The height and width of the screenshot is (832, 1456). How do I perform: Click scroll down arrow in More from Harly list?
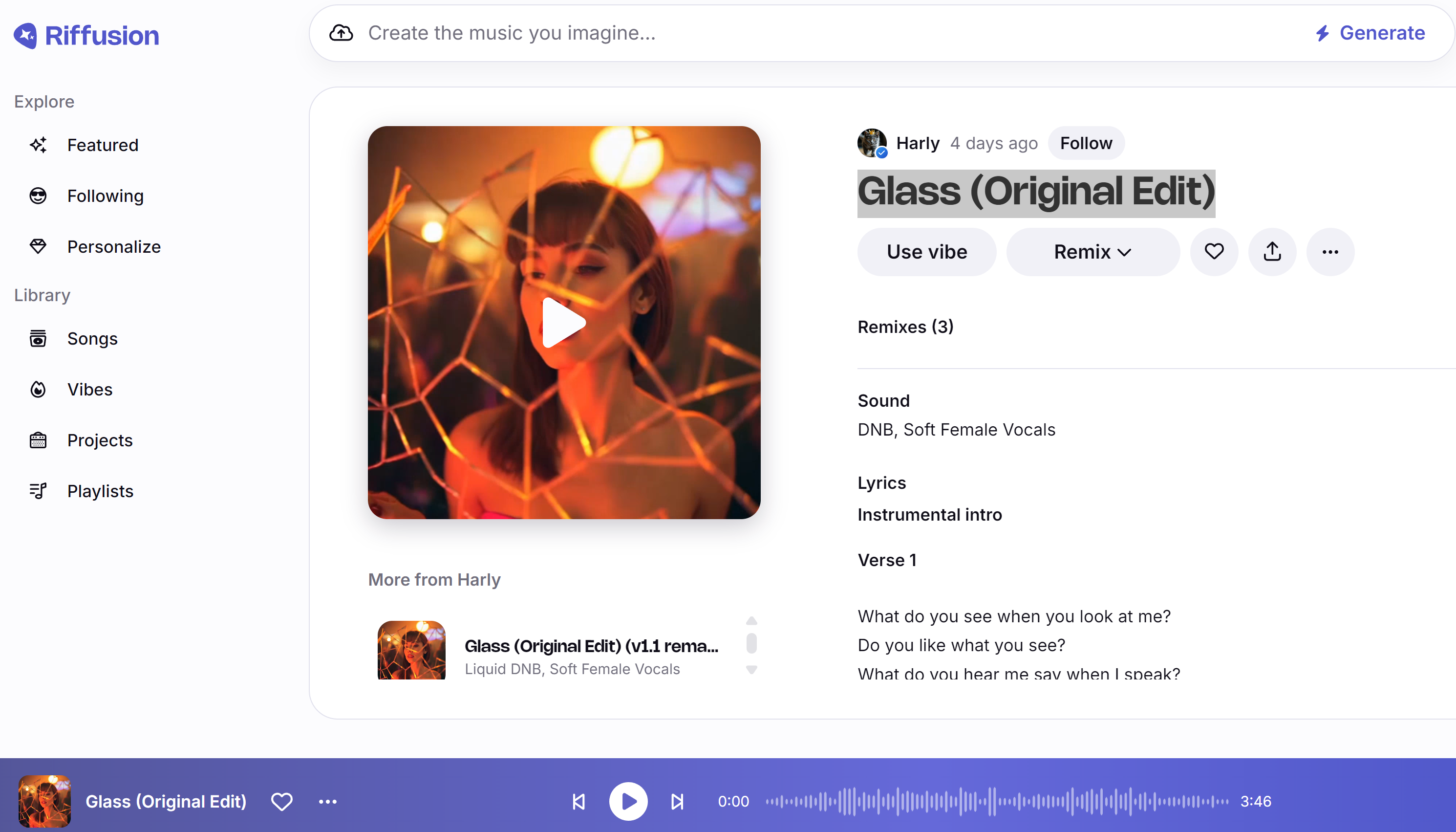point(751,670)
